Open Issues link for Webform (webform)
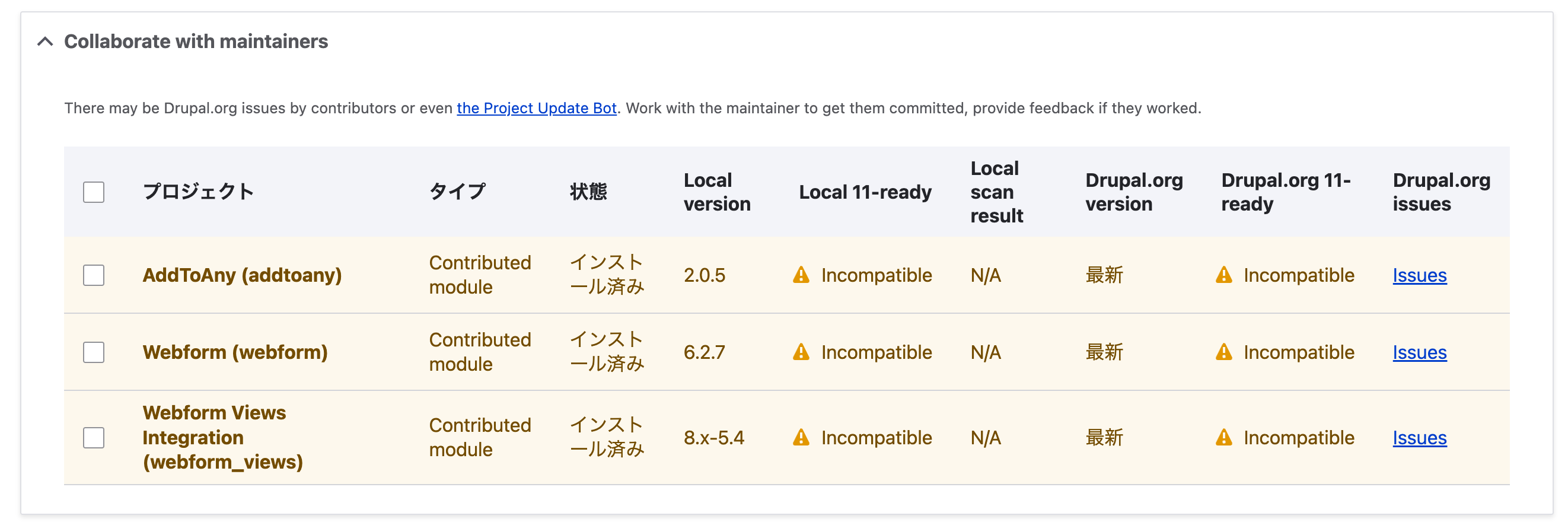 coord(1419,352)
